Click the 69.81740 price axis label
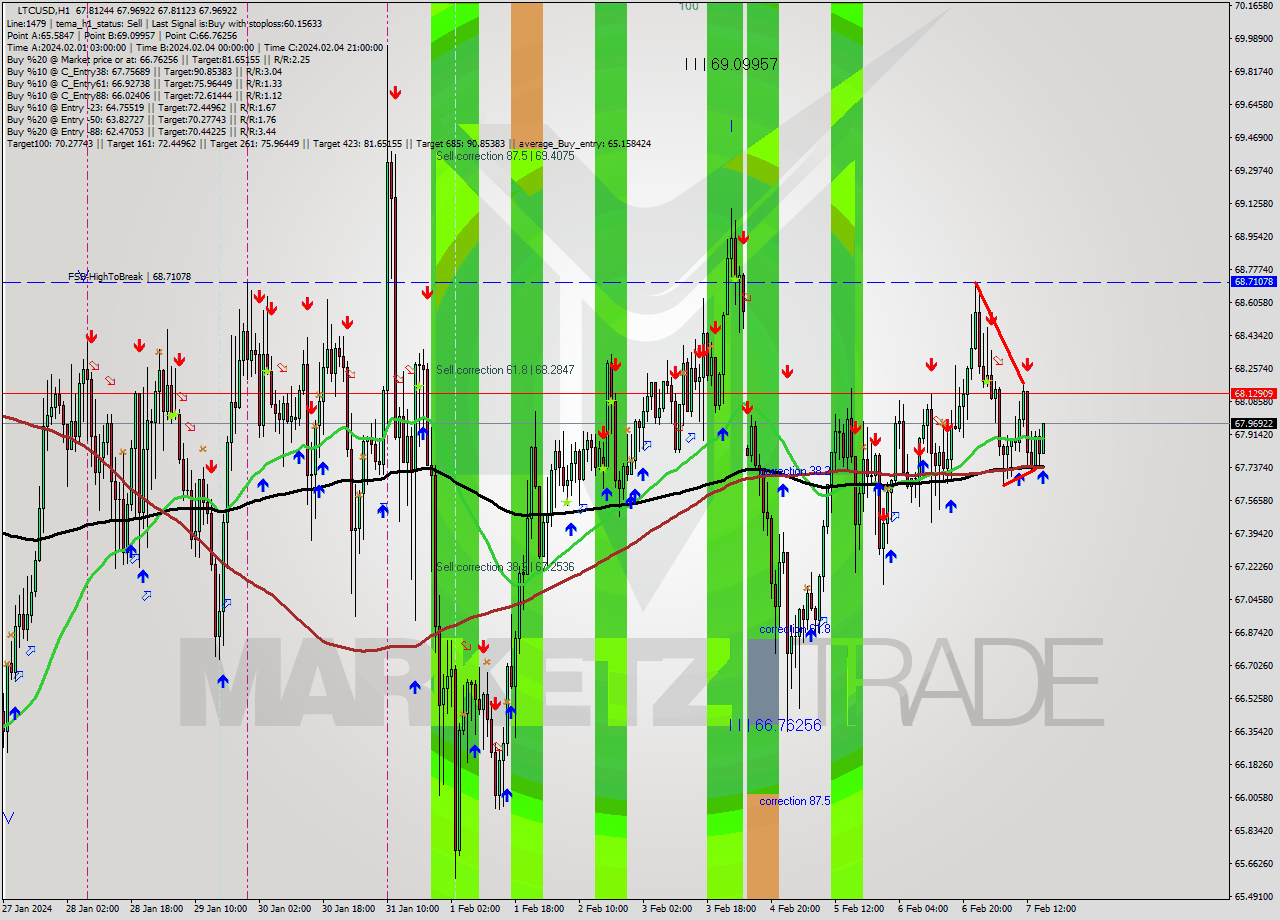Screen dimensions: 1280x920 click(x=1253, y=72)
